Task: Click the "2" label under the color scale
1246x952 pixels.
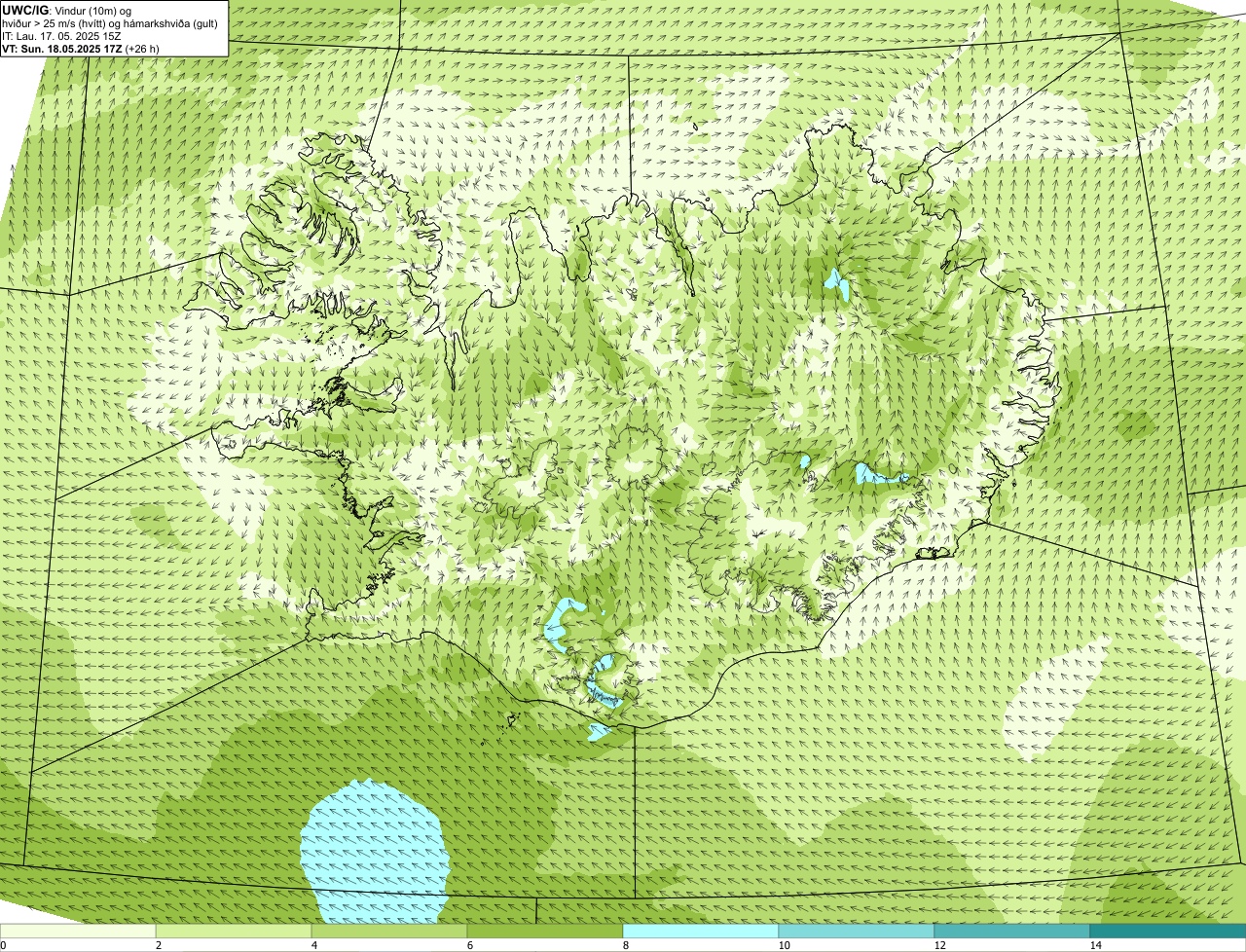Action: (x=158, y=945)
